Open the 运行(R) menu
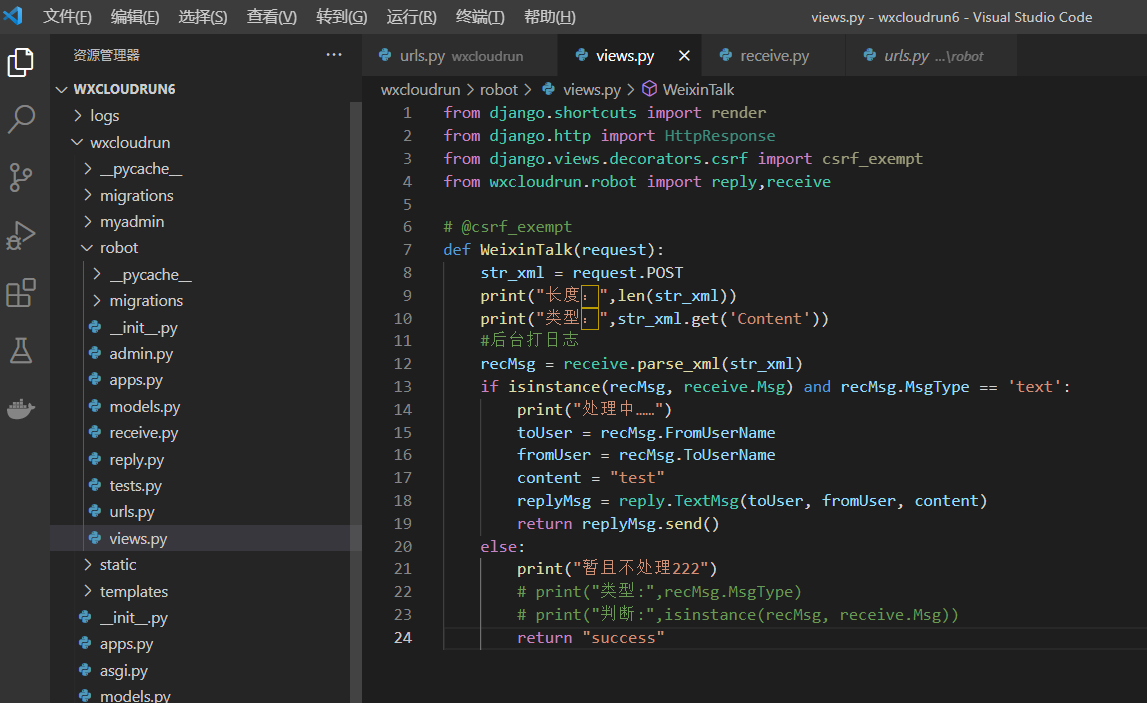The width and height of the screenshot is (1147, 703). 411,17
